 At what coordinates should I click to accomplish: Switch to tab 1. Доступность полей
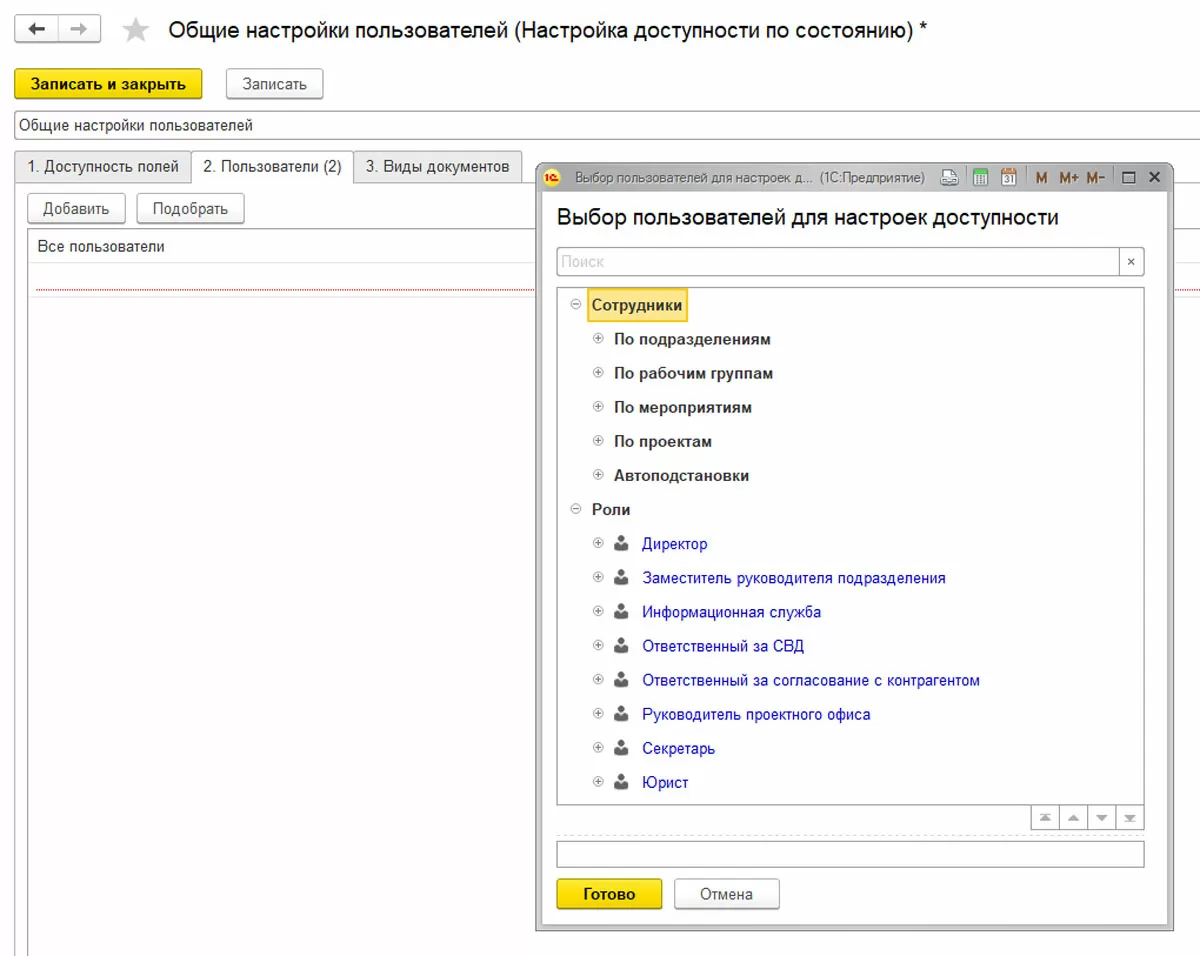tap(103, 167)
